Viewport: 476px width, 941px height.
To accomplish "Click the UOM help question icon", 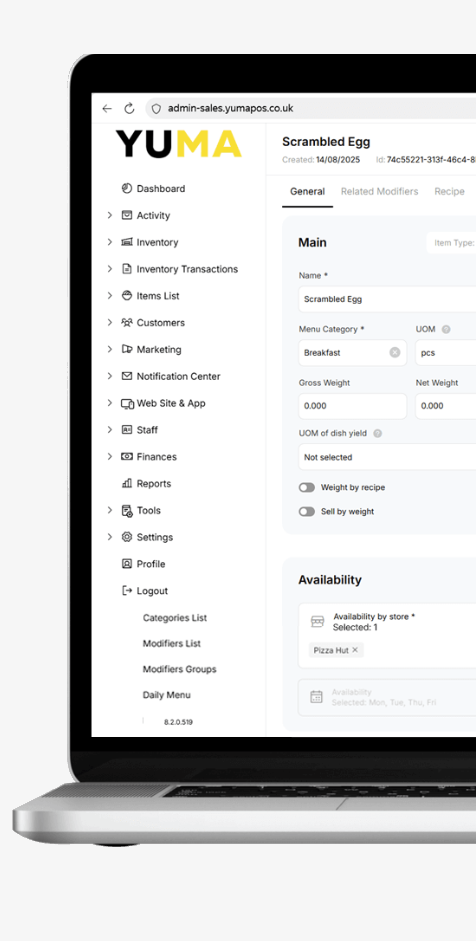I will (446, 329).
